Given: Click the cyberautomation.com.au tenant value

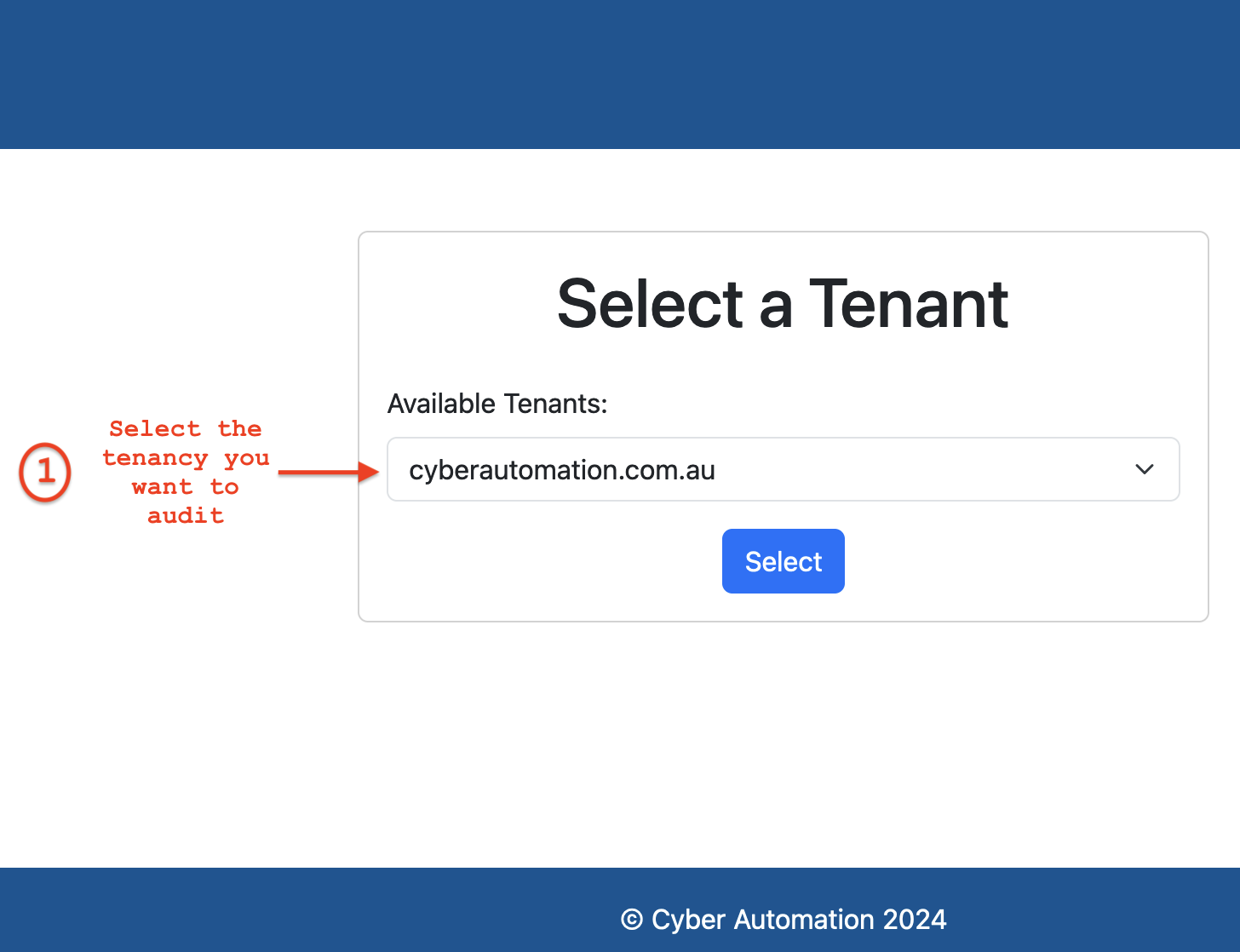Looking at the screenshot, I should 562,470.
